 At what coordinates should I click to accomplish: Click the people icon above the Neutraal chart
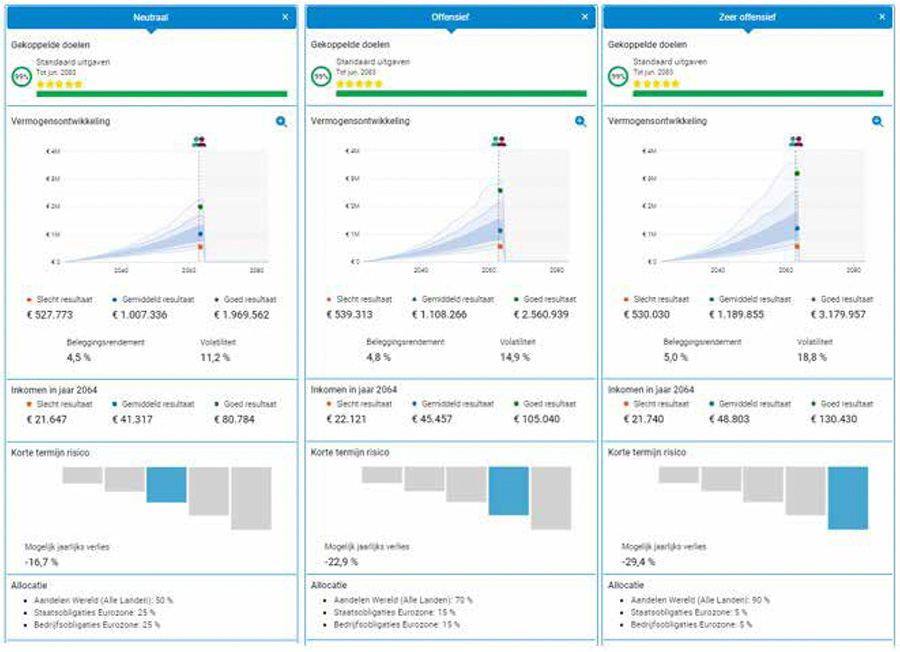198,142
